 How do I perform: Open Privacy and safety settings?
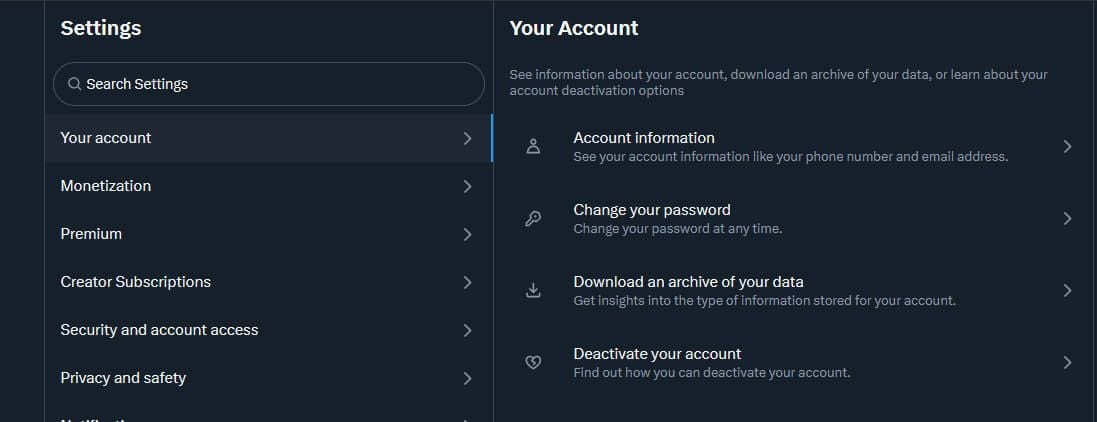(269, 378)
